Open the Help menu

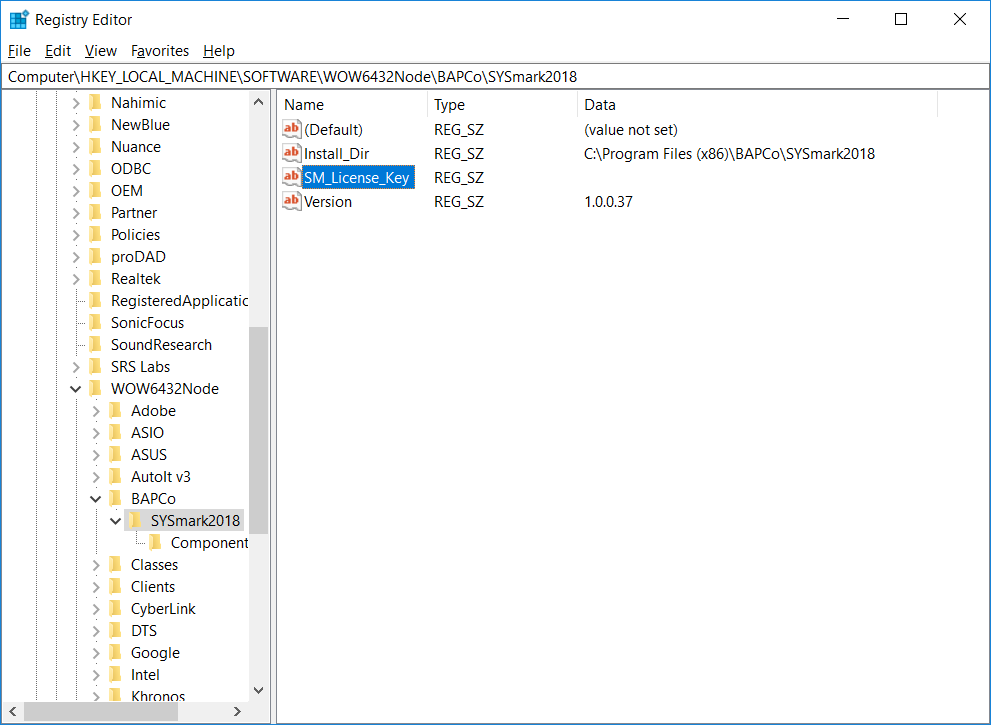click(219, 51)
